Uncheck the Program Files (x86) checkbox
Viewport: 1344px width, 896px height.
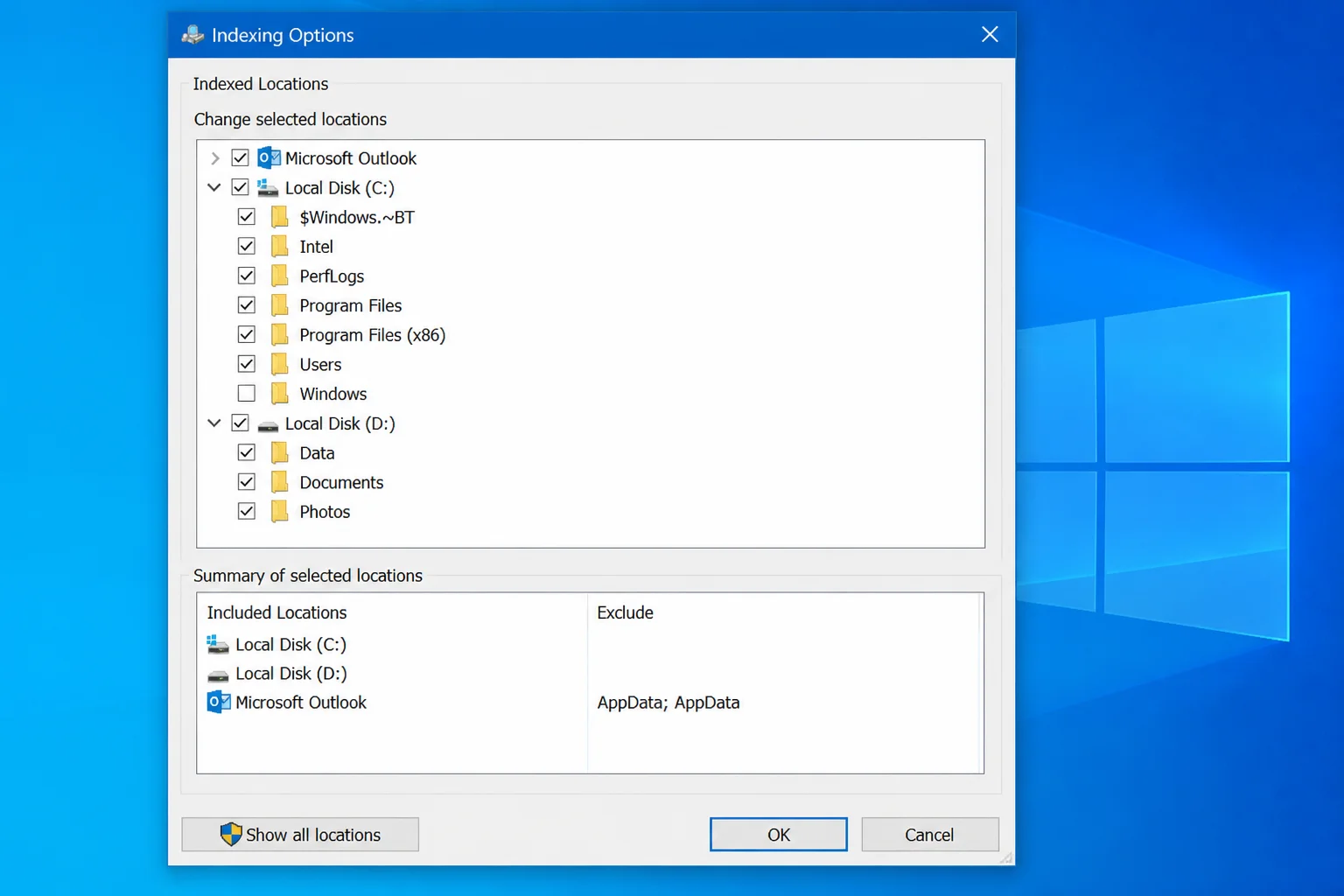[247, 335]
